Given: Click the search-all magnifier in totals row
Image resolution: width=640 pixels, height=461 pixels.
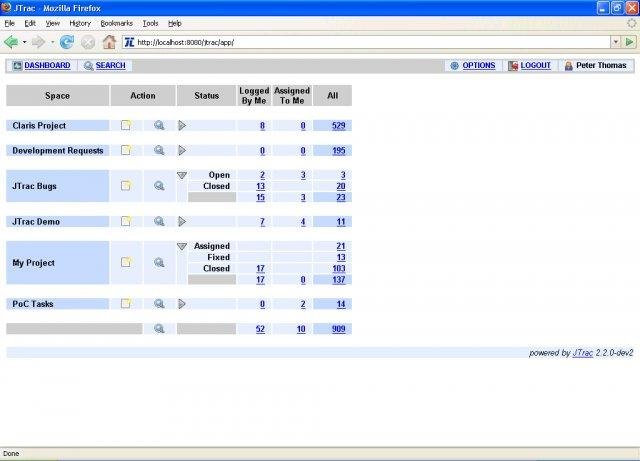Looking at the screenshot, I should 159,328.
